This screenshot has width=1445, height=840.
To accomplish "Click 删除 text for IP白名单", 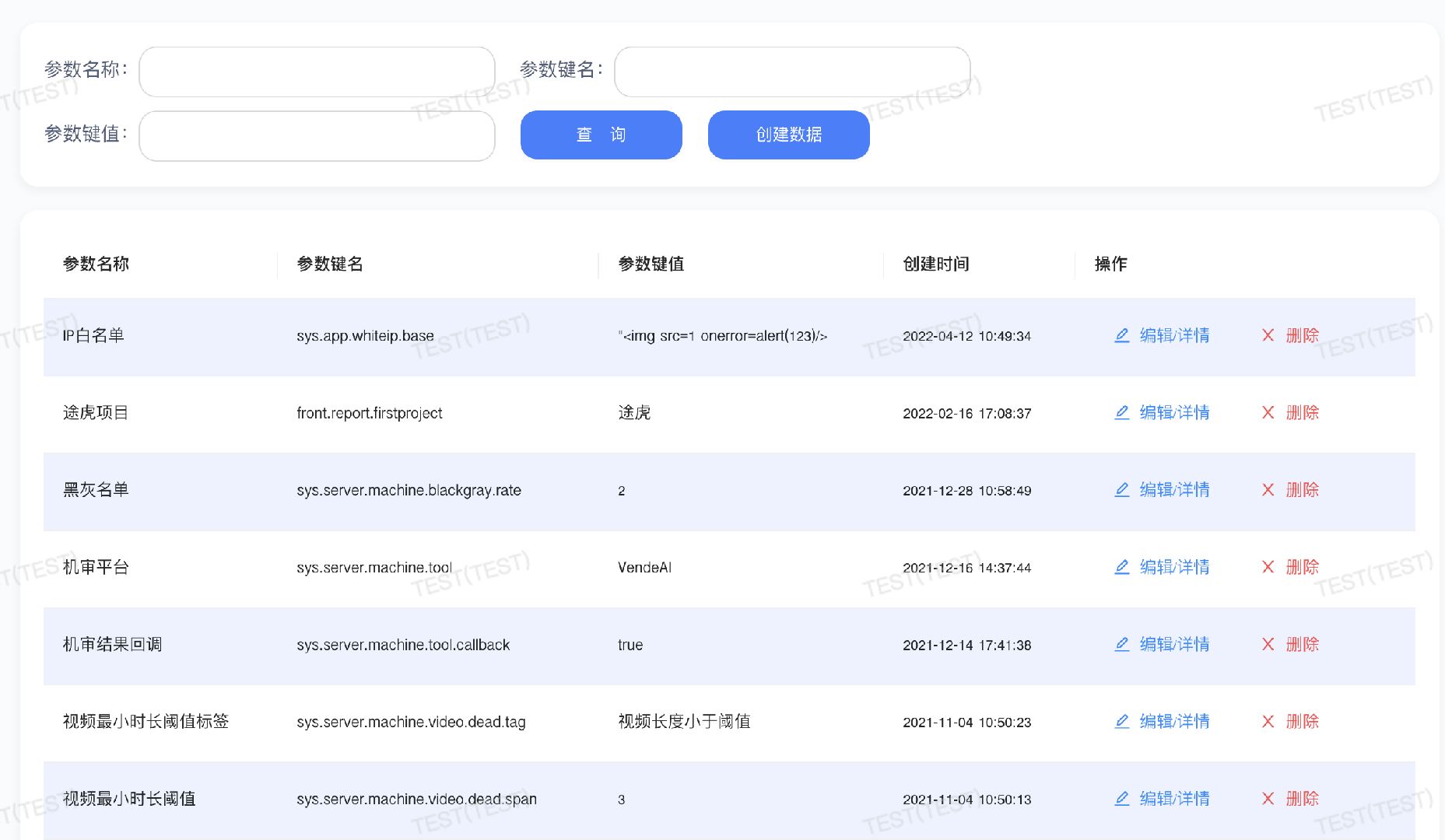I will click(1303, 335).
